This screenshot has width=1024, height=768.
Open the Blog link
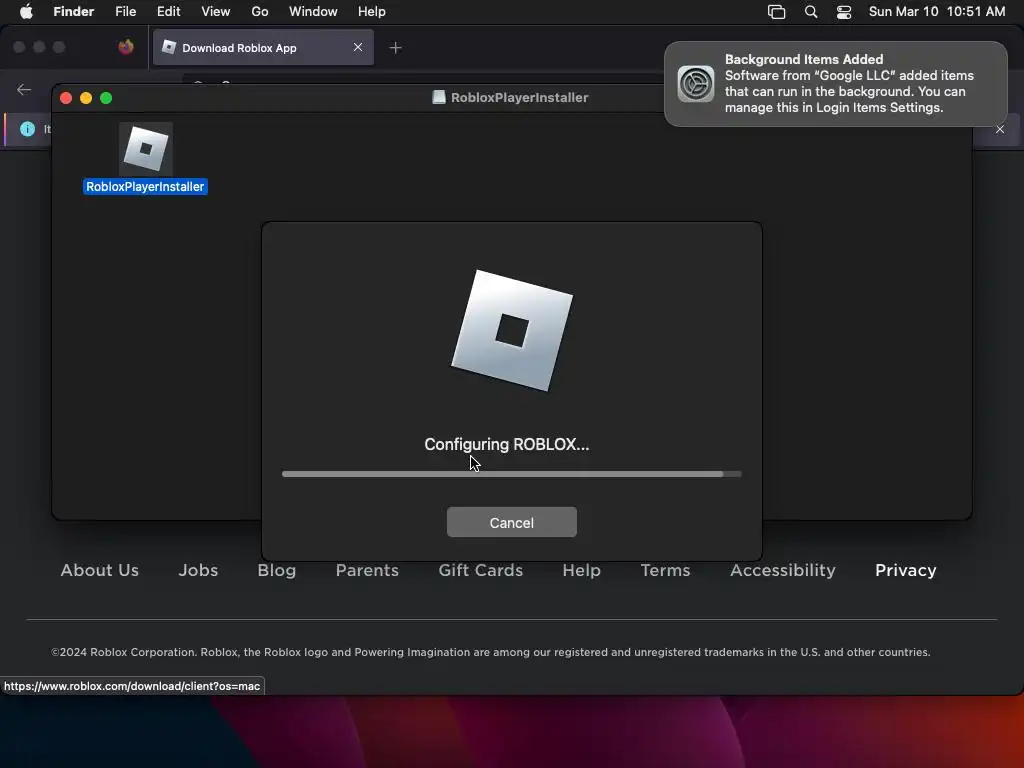pos(276,570)
